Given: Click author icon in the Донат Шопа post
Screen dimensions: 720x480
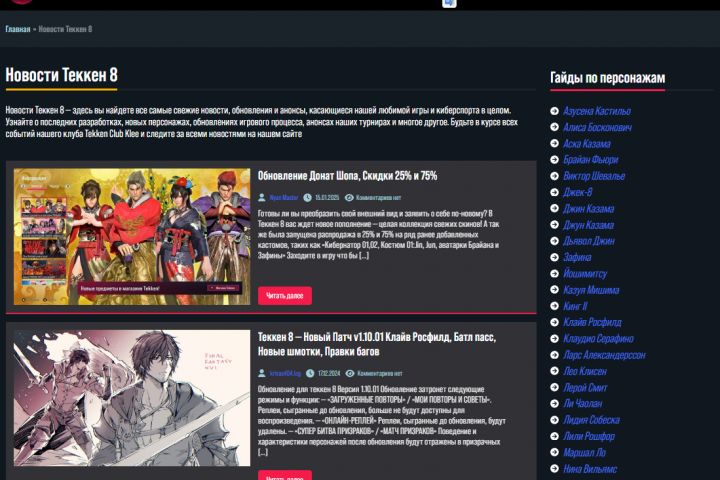Looking at the screenshot, I should (262, 198).
